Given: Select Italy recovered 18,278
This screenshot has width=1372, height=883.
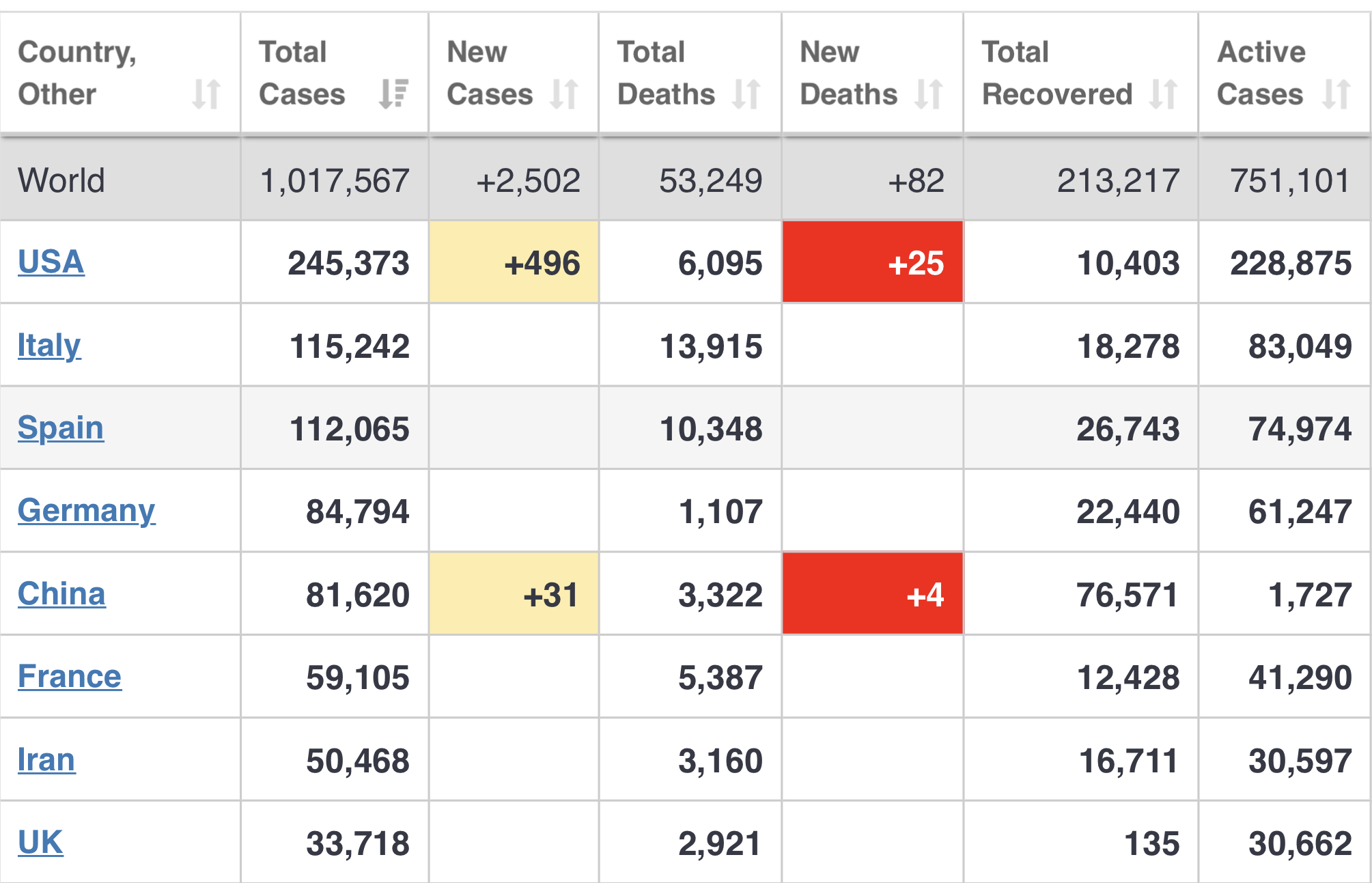Looking at the screenshot, I should tap(1128, 346).
